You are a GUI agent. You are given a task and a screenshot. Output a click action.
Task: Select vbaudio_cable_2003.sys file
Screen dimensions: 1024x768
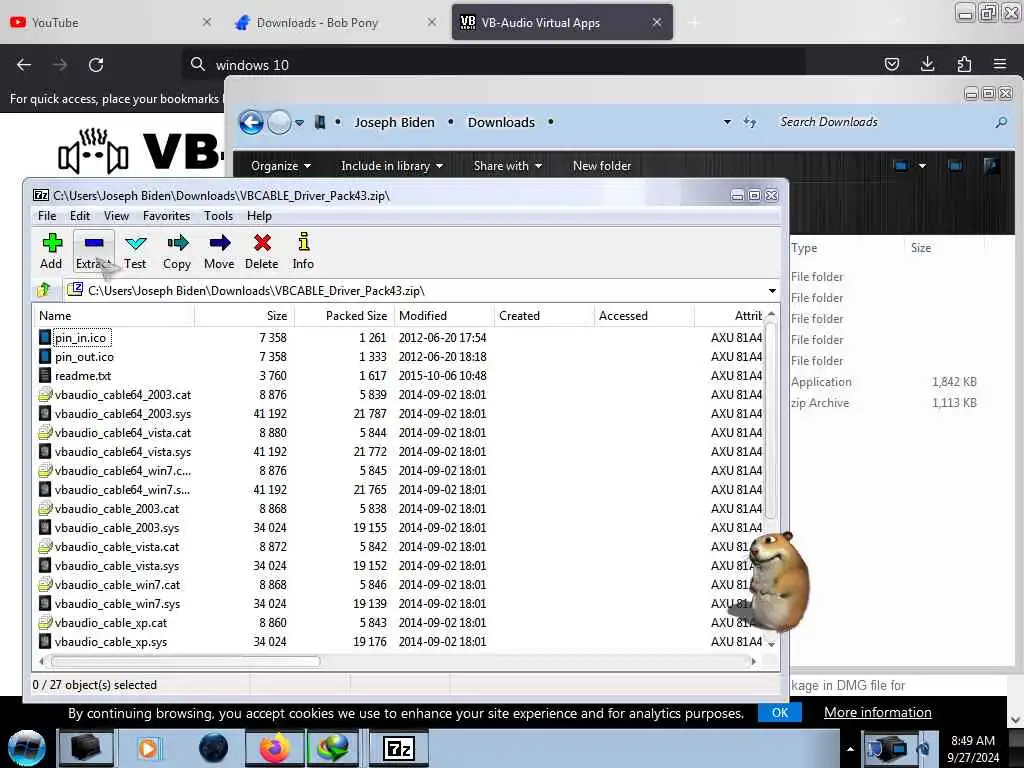pos(117,528)
